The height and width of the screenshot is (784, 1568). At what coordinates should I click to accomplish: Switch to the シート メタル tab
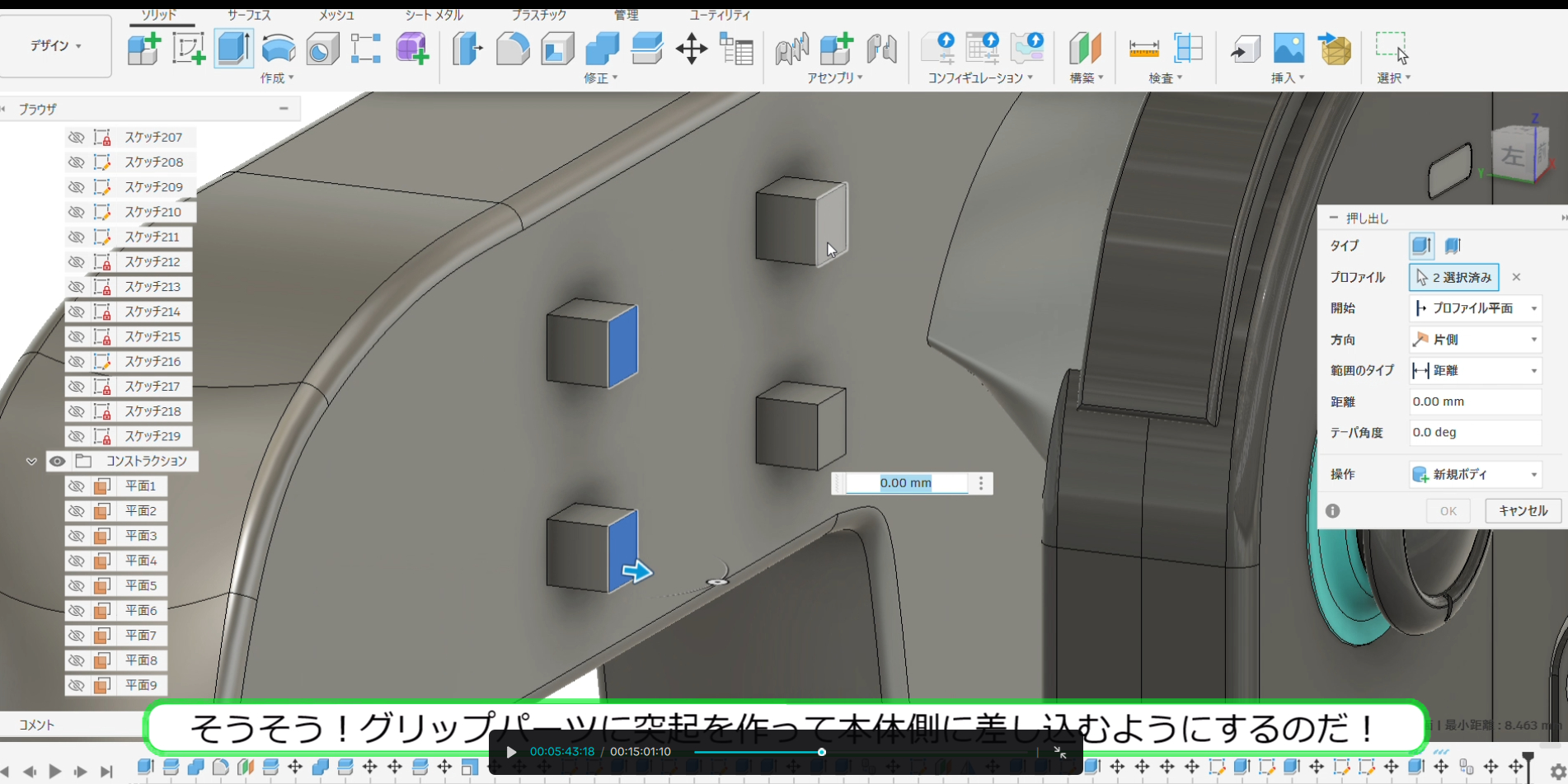[434, 15]
